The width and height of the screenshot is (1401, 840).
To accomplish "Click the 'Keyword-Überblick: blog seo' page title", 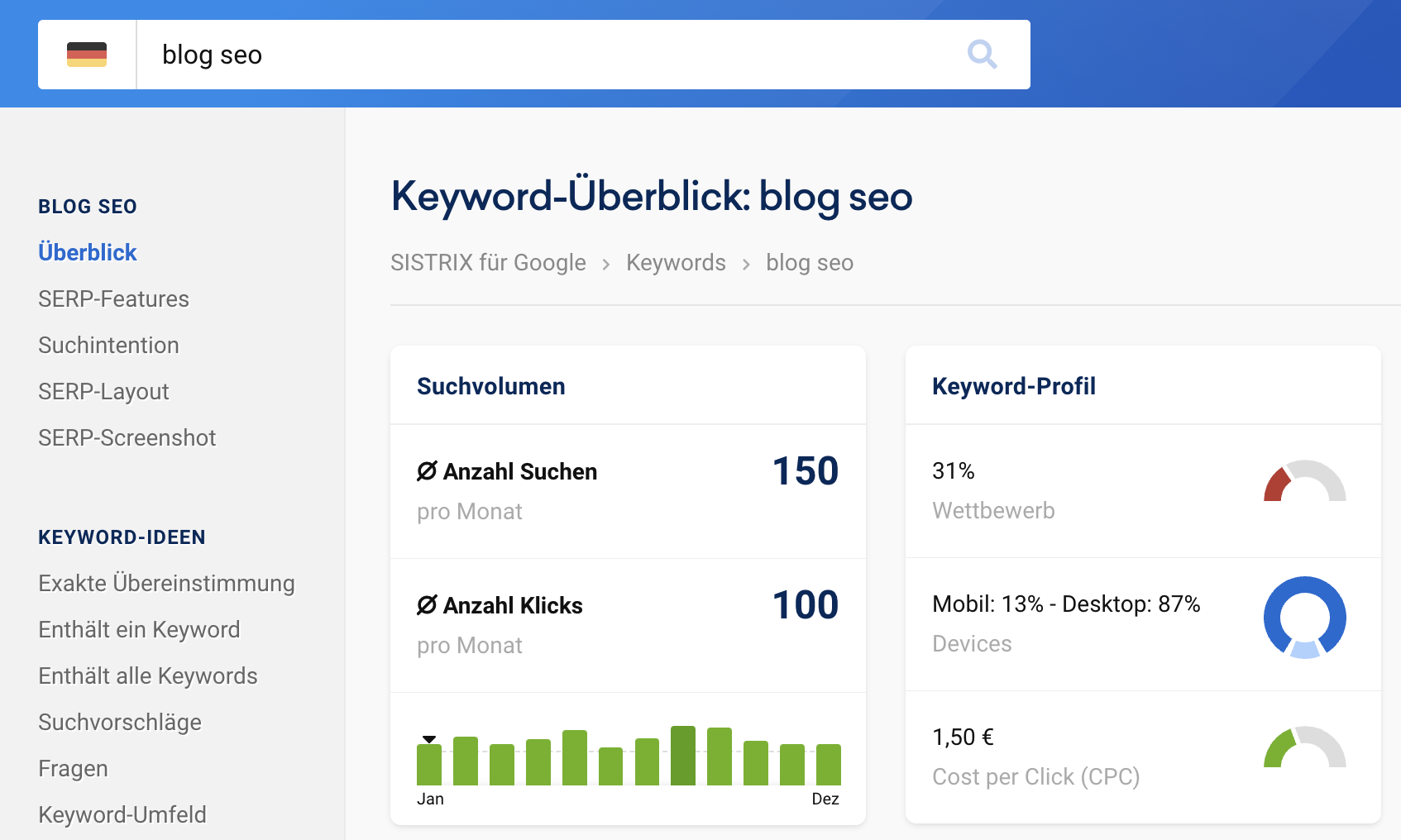I will (x=652, y=197).
